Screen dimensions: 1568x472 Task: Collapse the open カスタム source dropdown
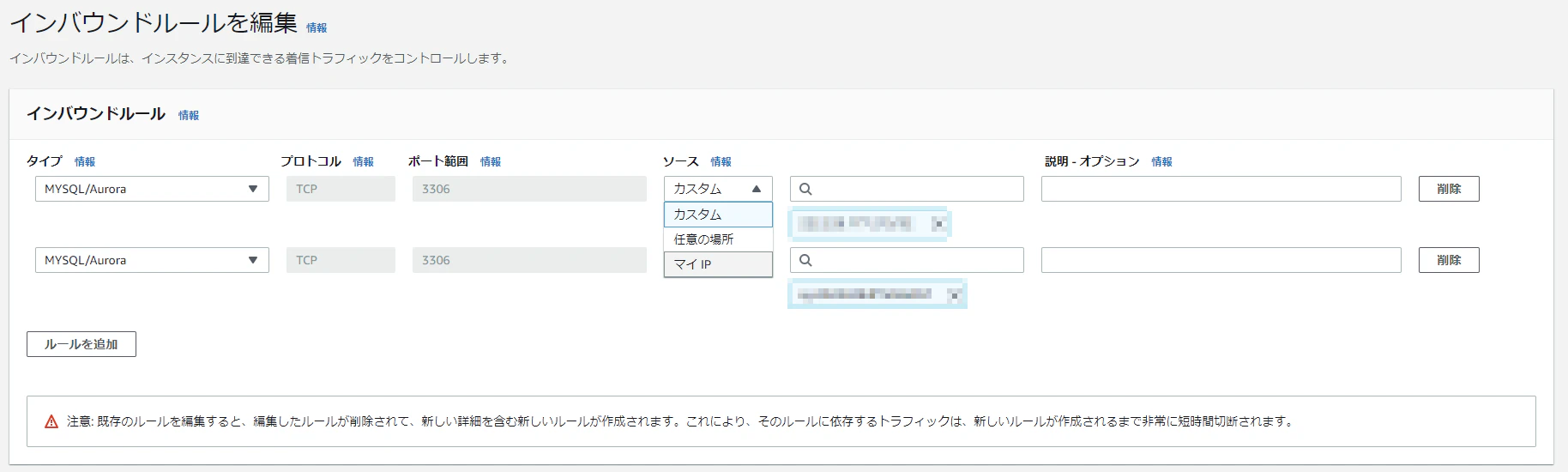718,189
